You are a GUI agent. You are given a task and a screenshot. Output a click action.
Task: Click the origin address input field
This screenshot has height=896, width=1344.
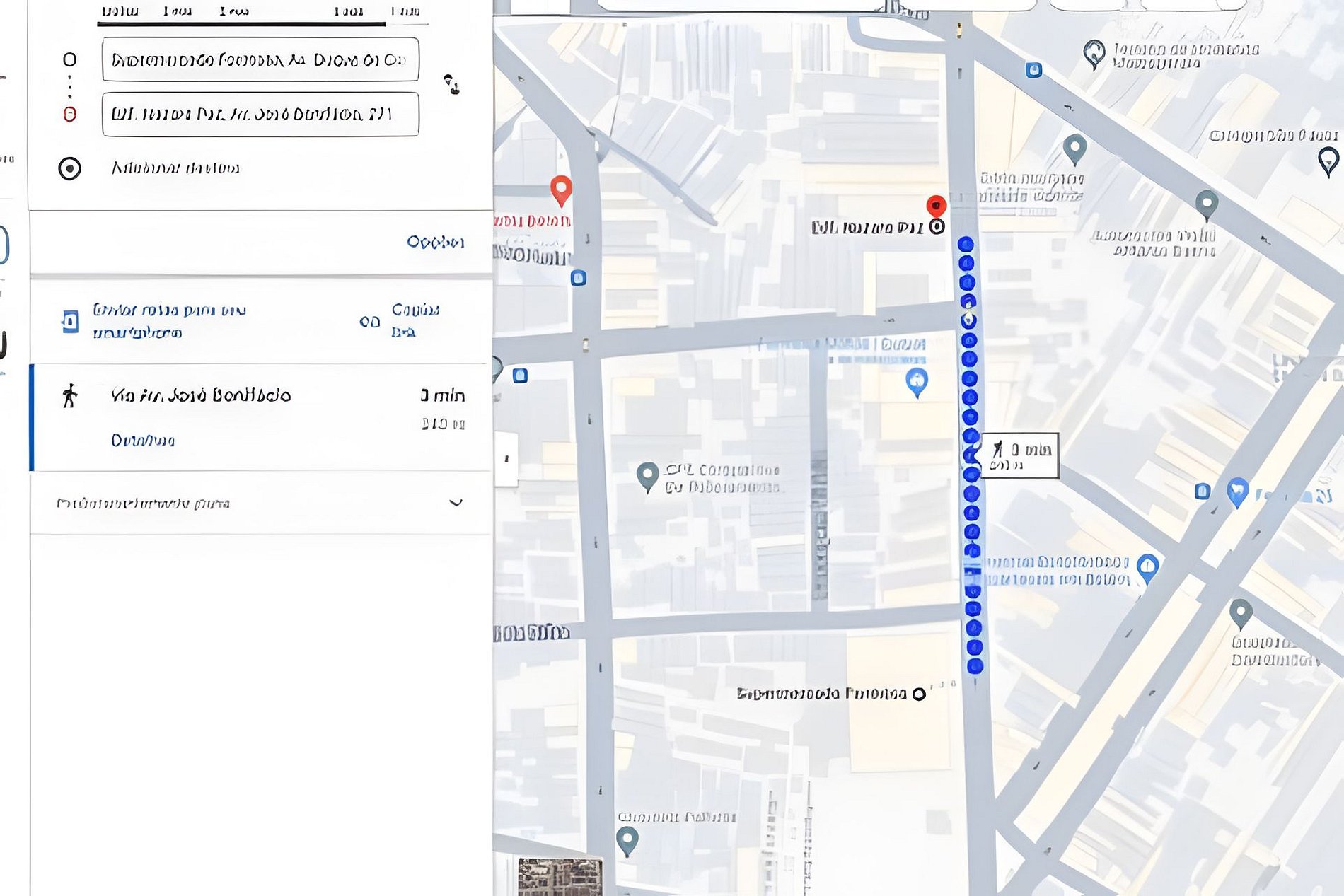click(260, 60)
